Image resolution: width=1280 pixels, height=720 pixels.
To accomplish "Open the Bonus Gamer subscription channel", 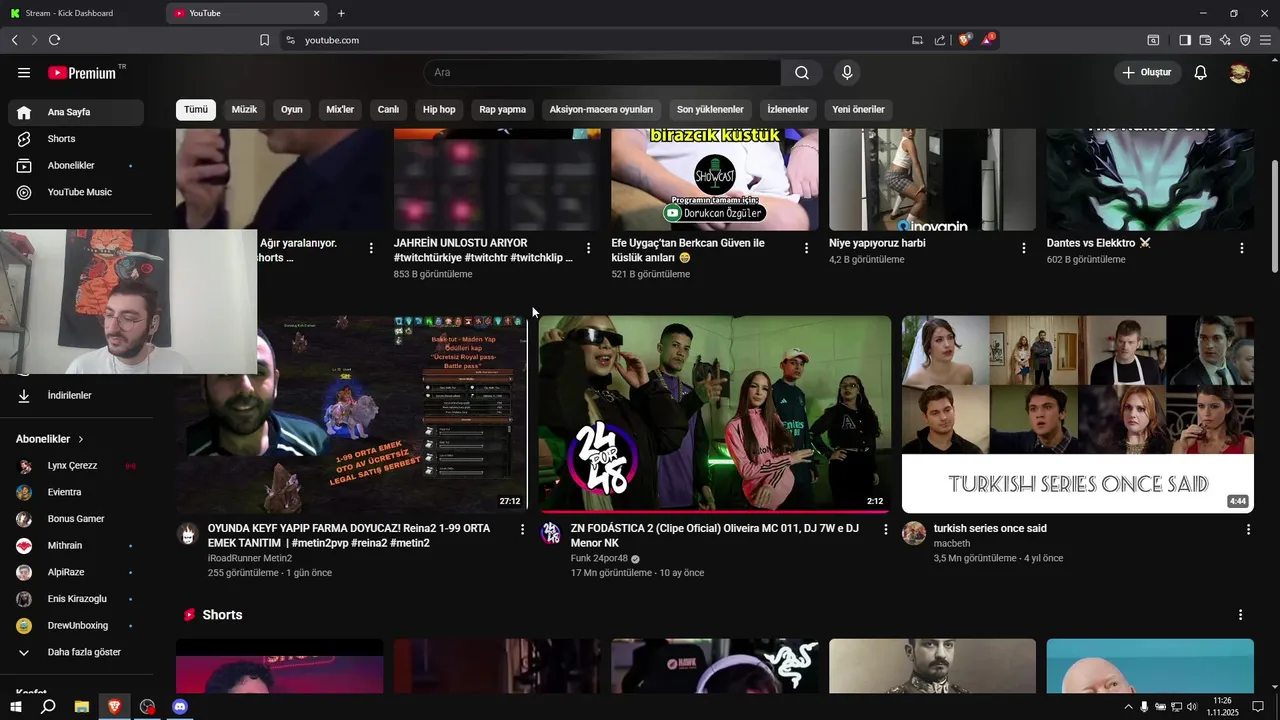I will coord(76,519).
